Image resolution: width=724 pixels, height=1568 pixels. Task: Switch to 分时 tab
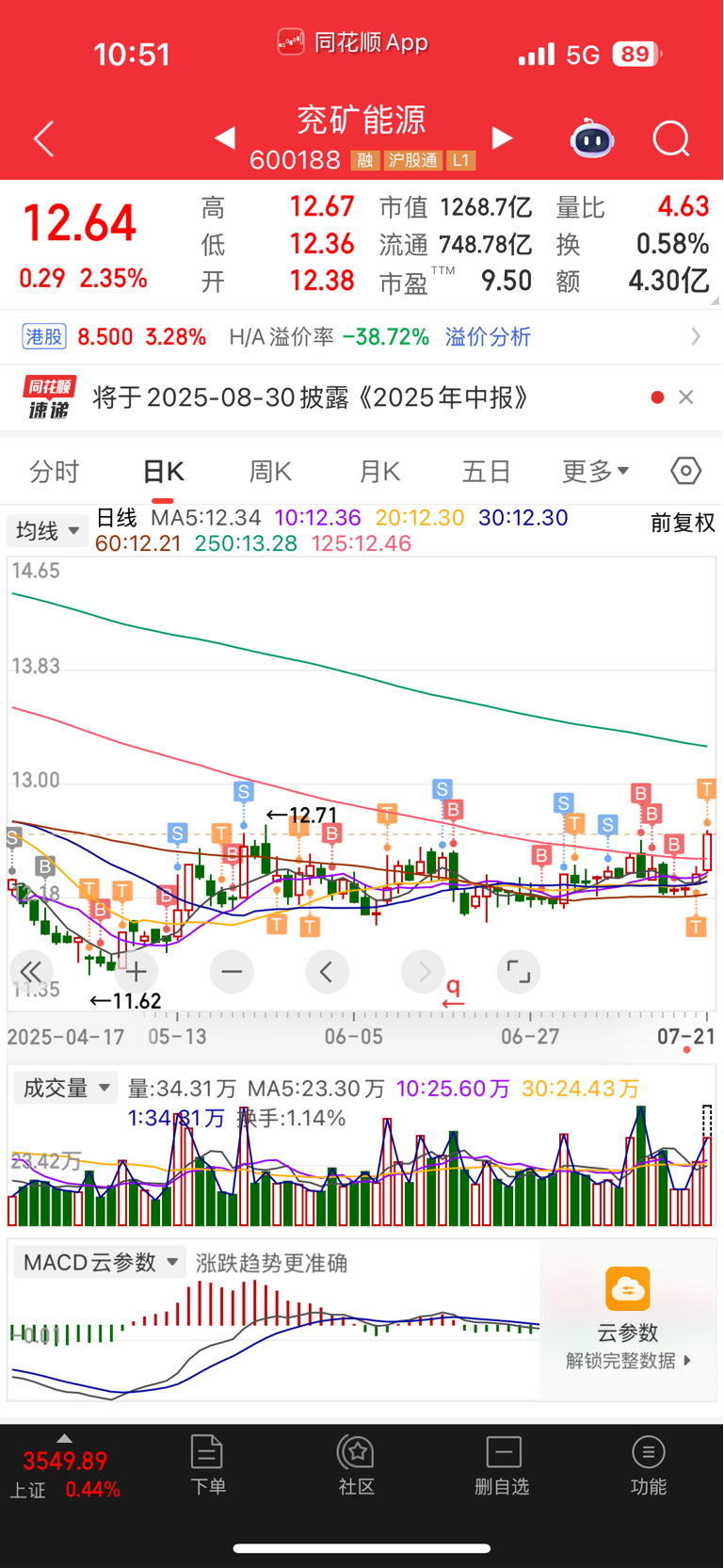[x=55, y=471]
